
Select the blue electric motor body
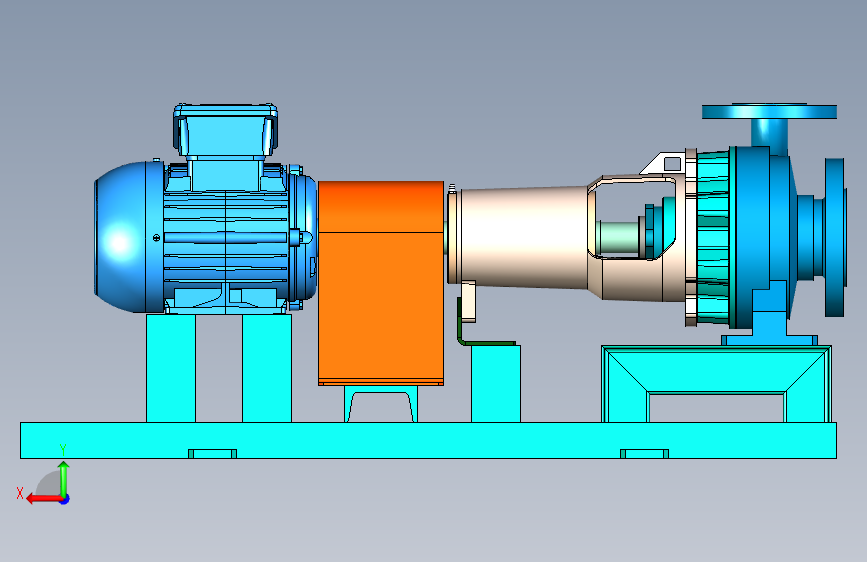[226, 238]
